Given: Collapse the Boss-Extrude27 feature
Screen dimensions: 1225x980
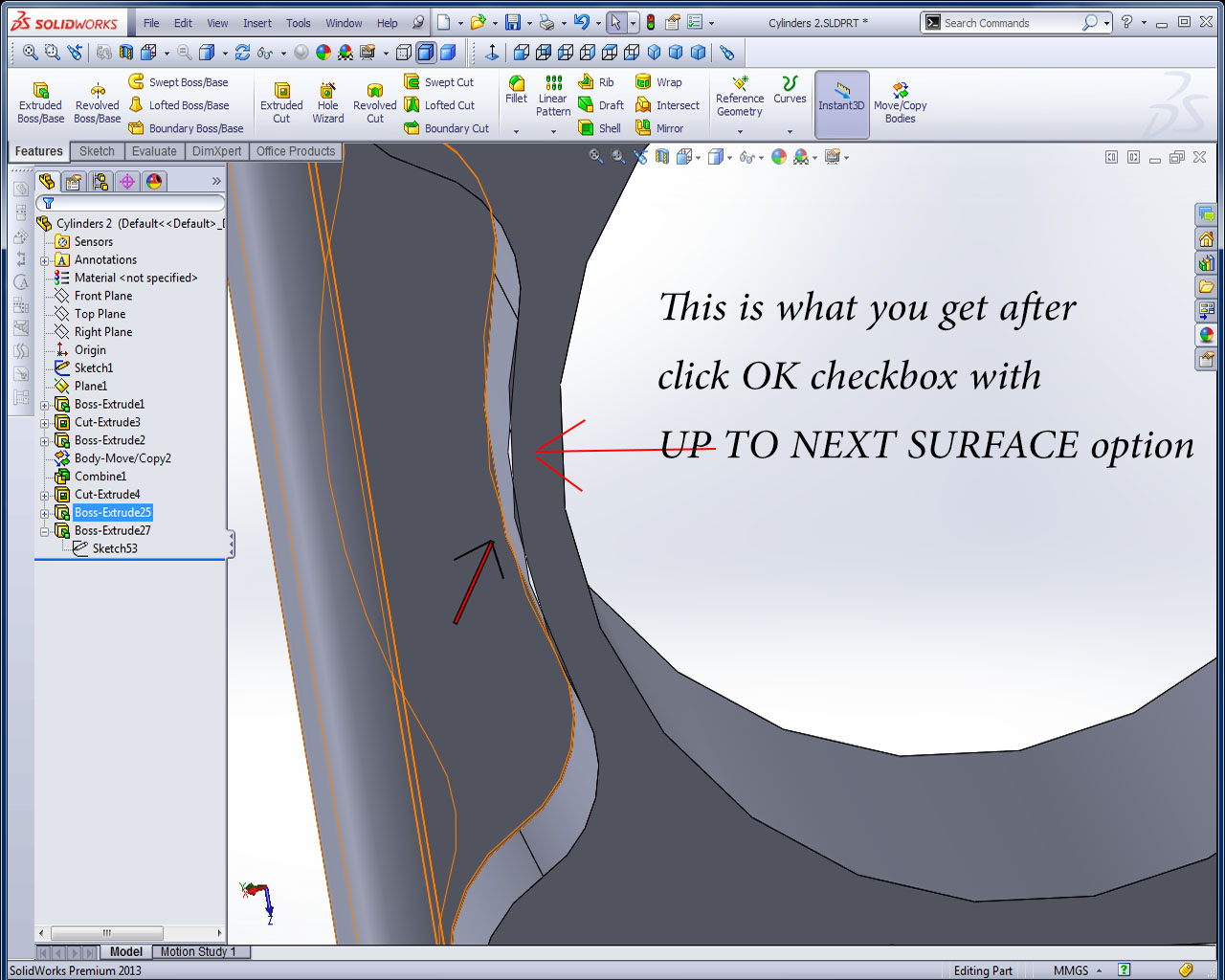Looking at the screenshot, I should [x=44, y=531].
